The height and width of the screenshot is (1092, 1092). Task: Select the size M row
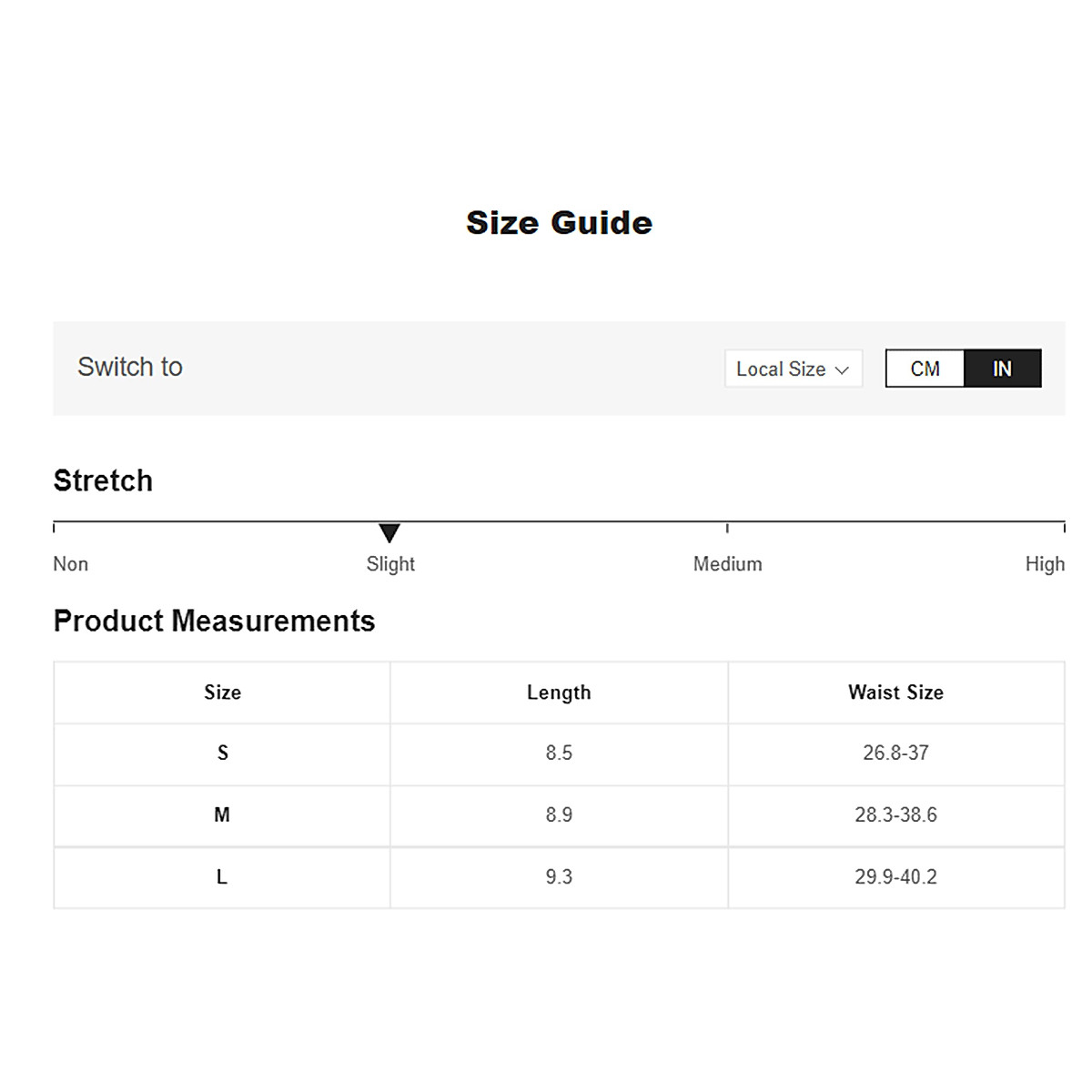[222, 815]
